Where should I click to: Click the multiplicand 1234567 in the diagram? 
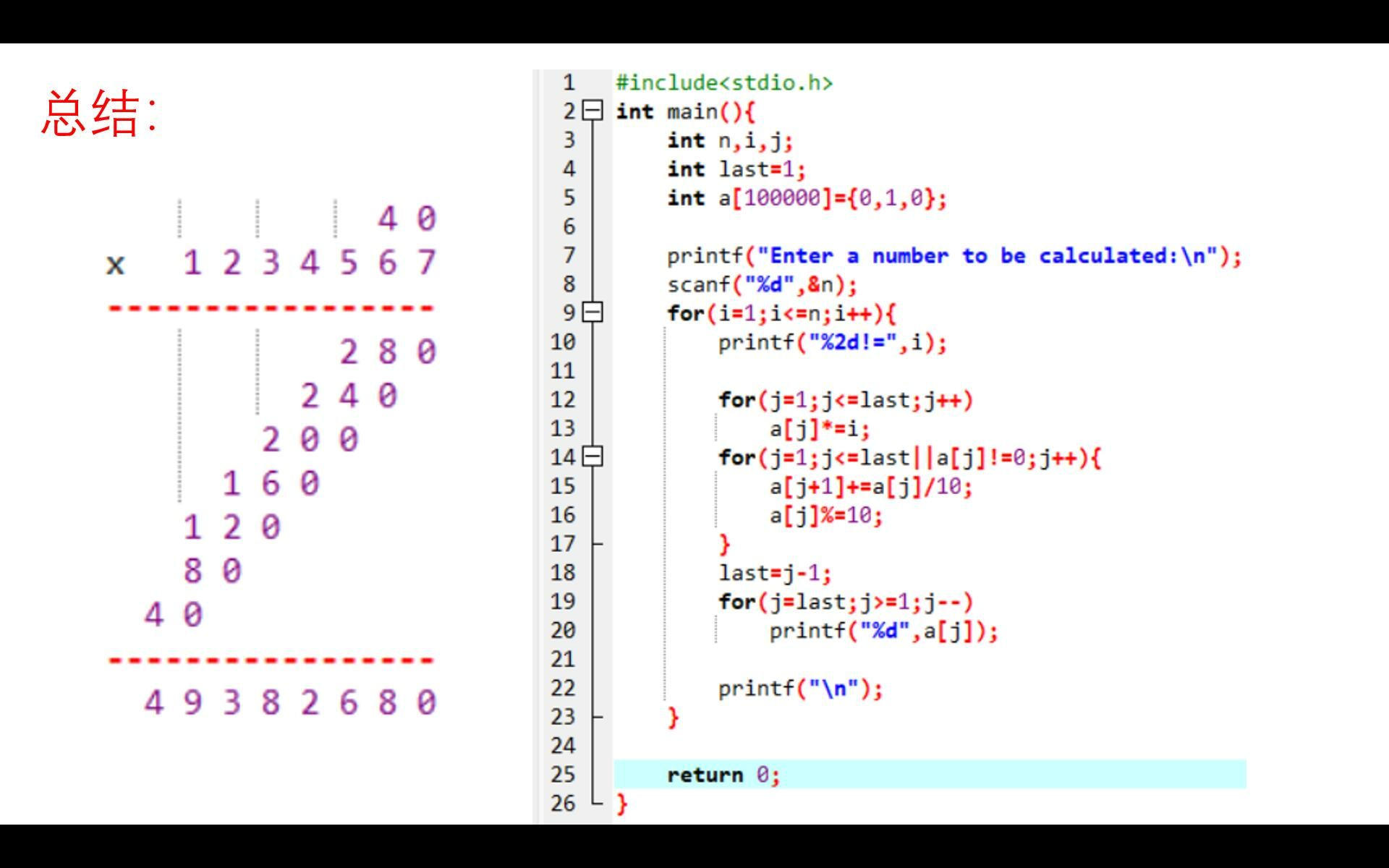click(309, 263)
